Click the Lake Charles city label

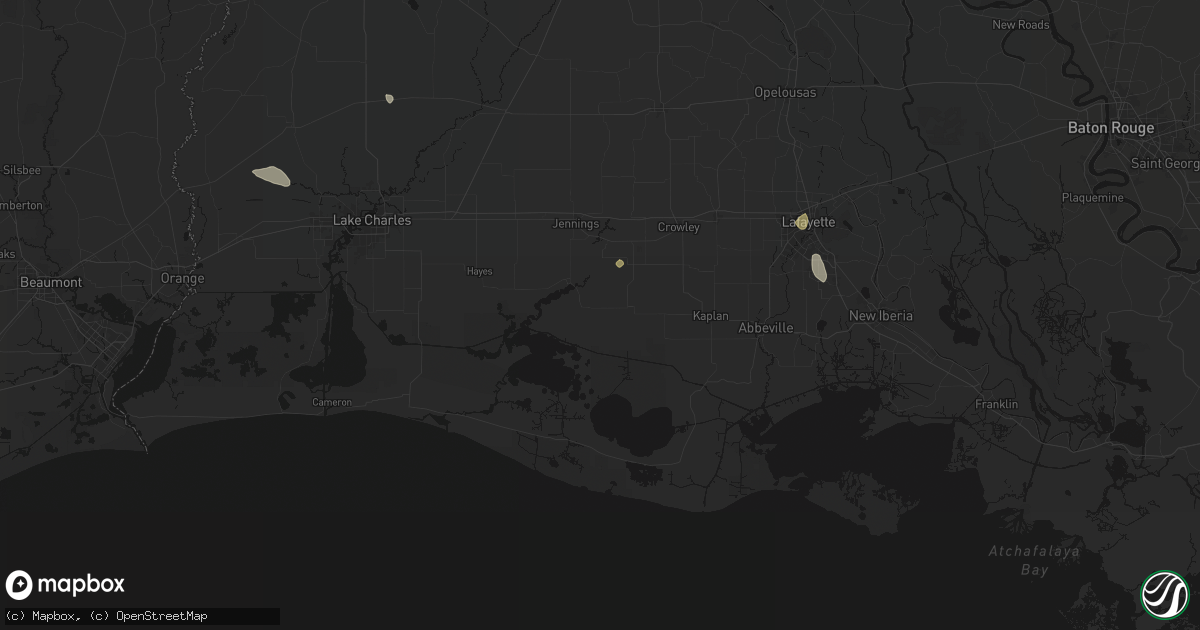pyautogui.click(x=372, y=220)
